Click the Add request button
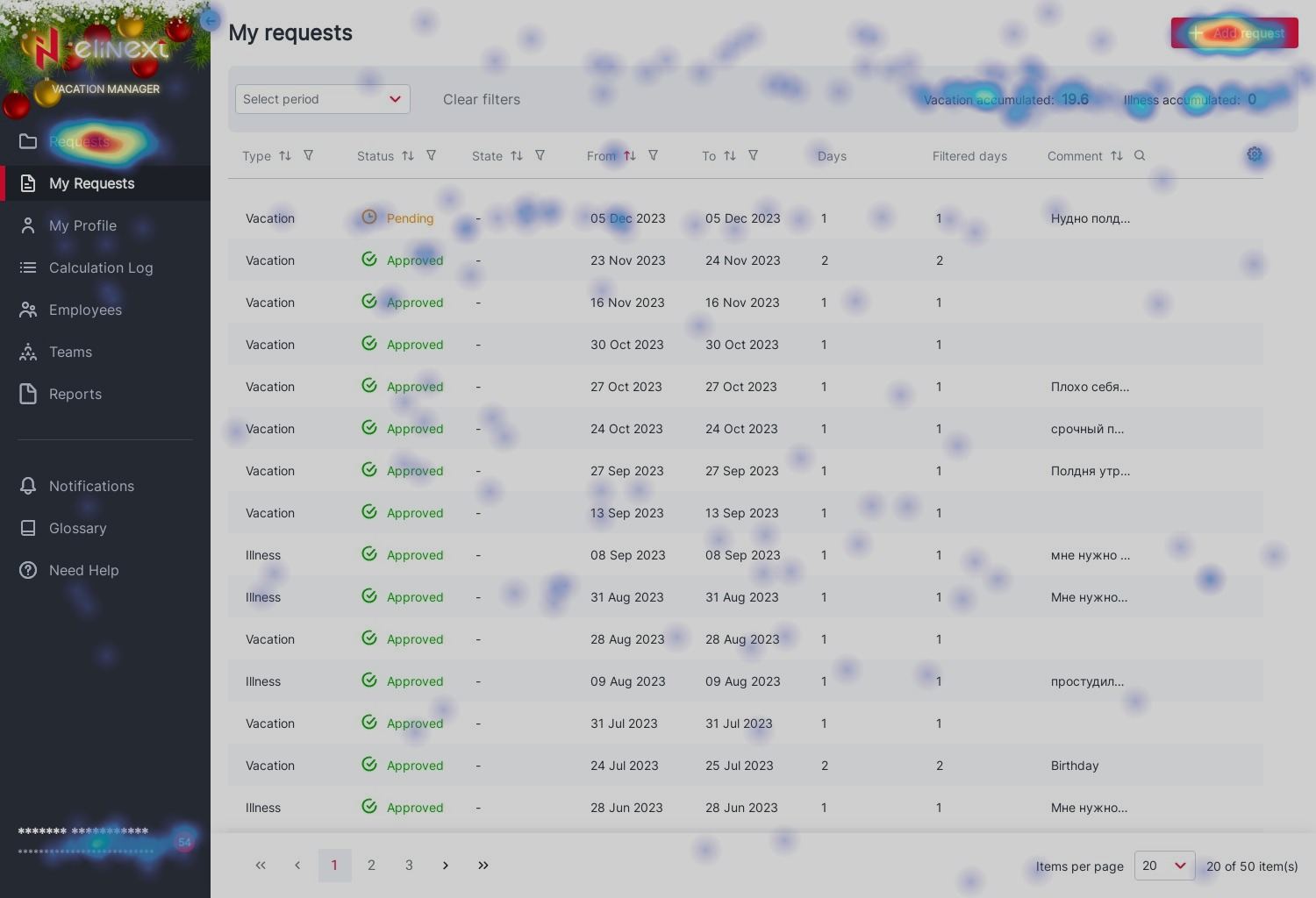1316x898 pixels. pos(1234,33)
